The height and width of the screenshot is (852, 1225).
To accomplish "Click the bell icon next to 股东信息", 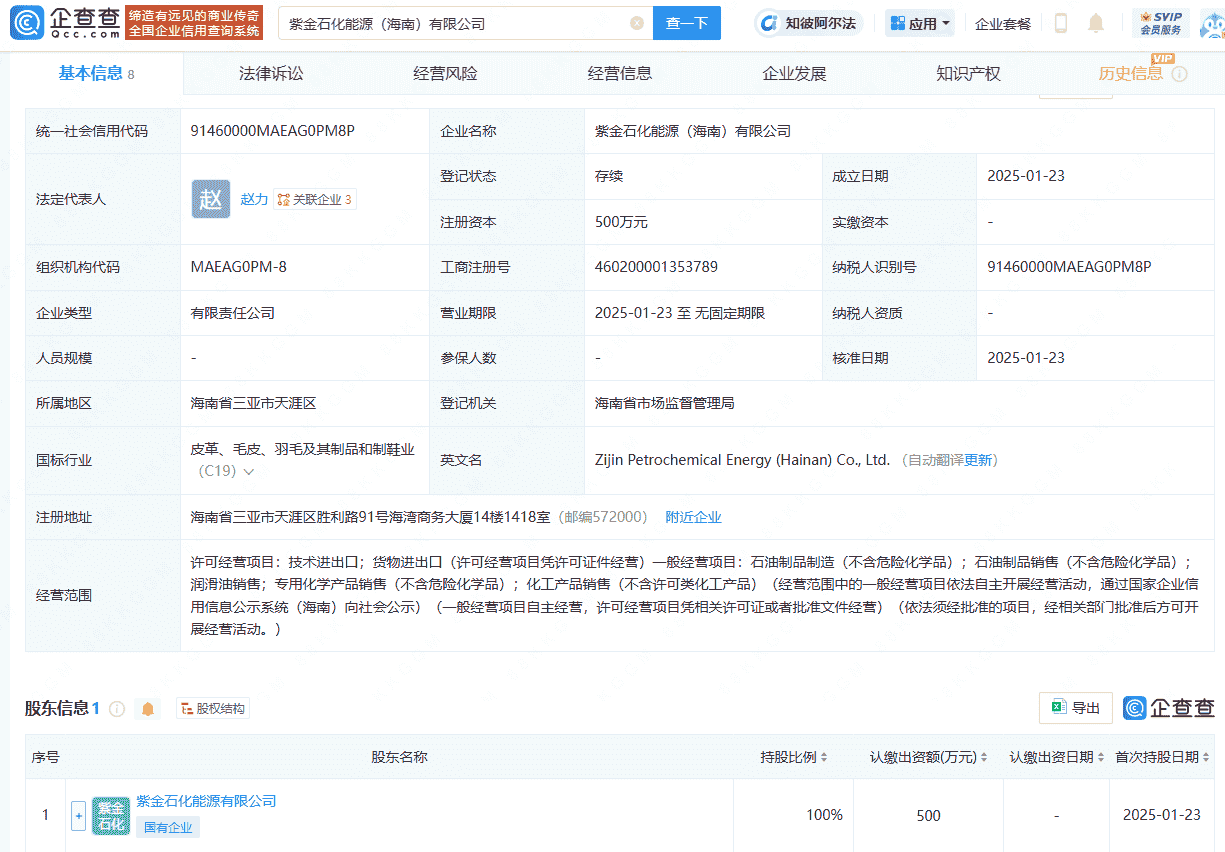I will (x=147, y=708).
